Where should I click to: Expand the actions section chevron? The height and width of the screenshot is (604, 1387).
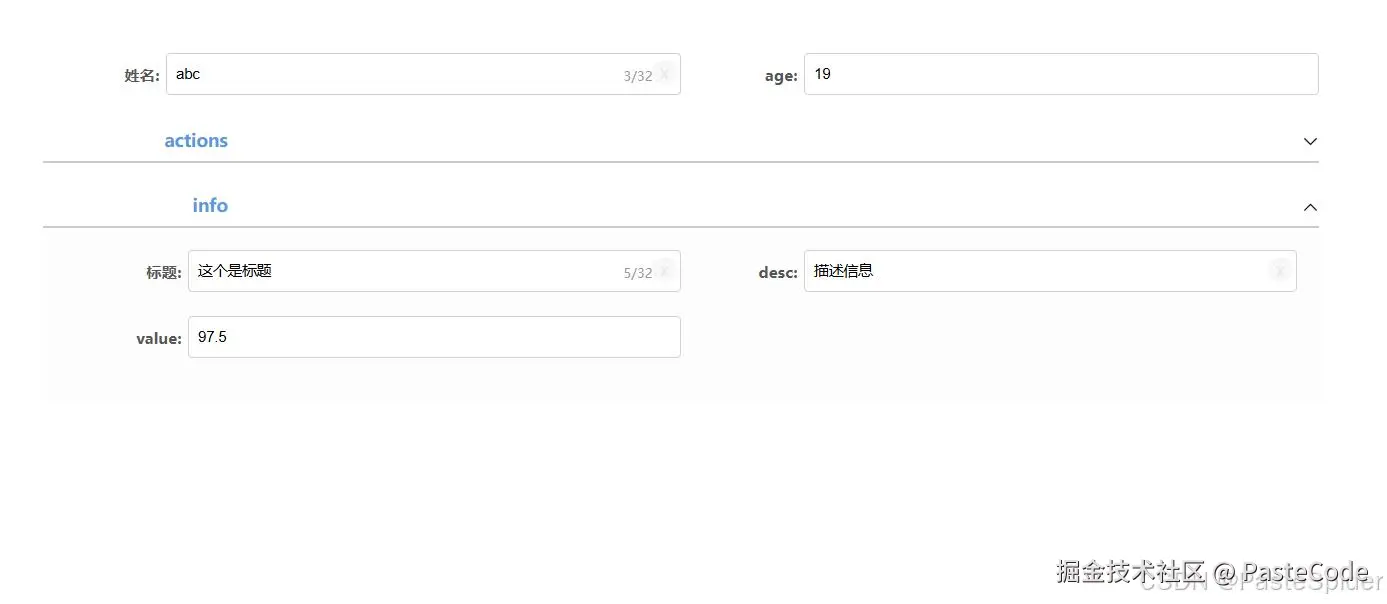click(1310, 142)
